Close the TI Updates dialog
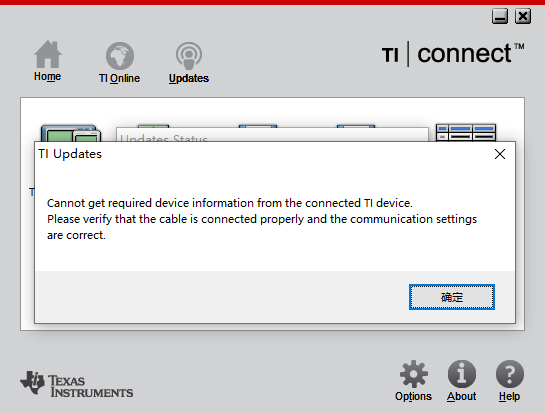This screenshot has height=414, width=545. pyautogui.click(x=500, y=154)
